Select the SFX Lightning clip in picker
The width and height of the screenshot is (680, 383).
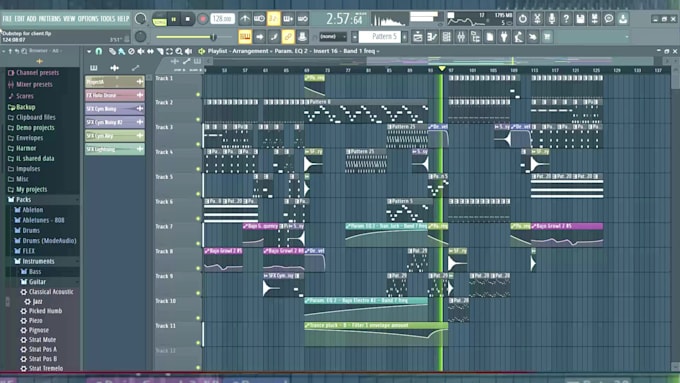pos(115,149)
